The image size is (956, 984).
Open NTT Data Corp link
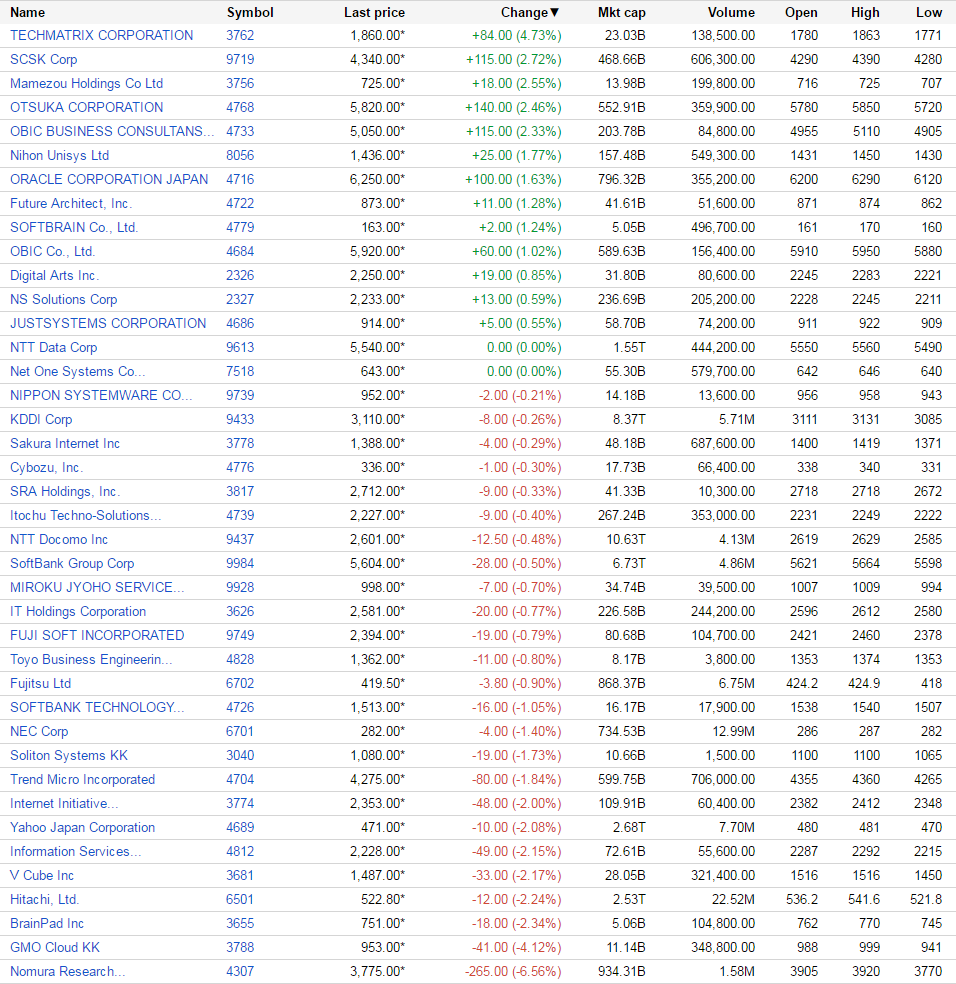(x=53, y=348)
